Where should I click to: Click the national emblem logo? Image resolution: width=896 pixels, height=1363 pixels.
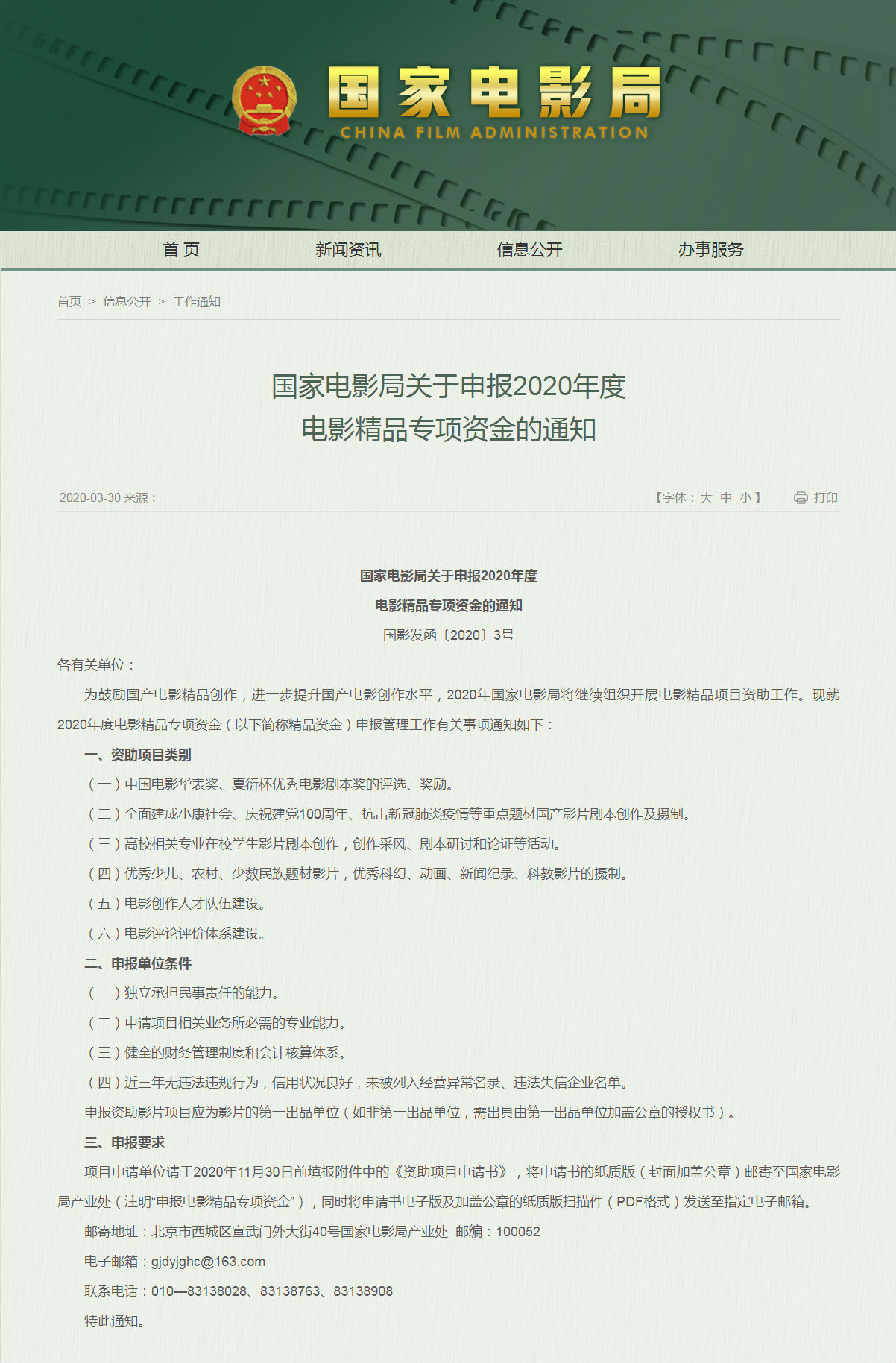click(264, 100)
